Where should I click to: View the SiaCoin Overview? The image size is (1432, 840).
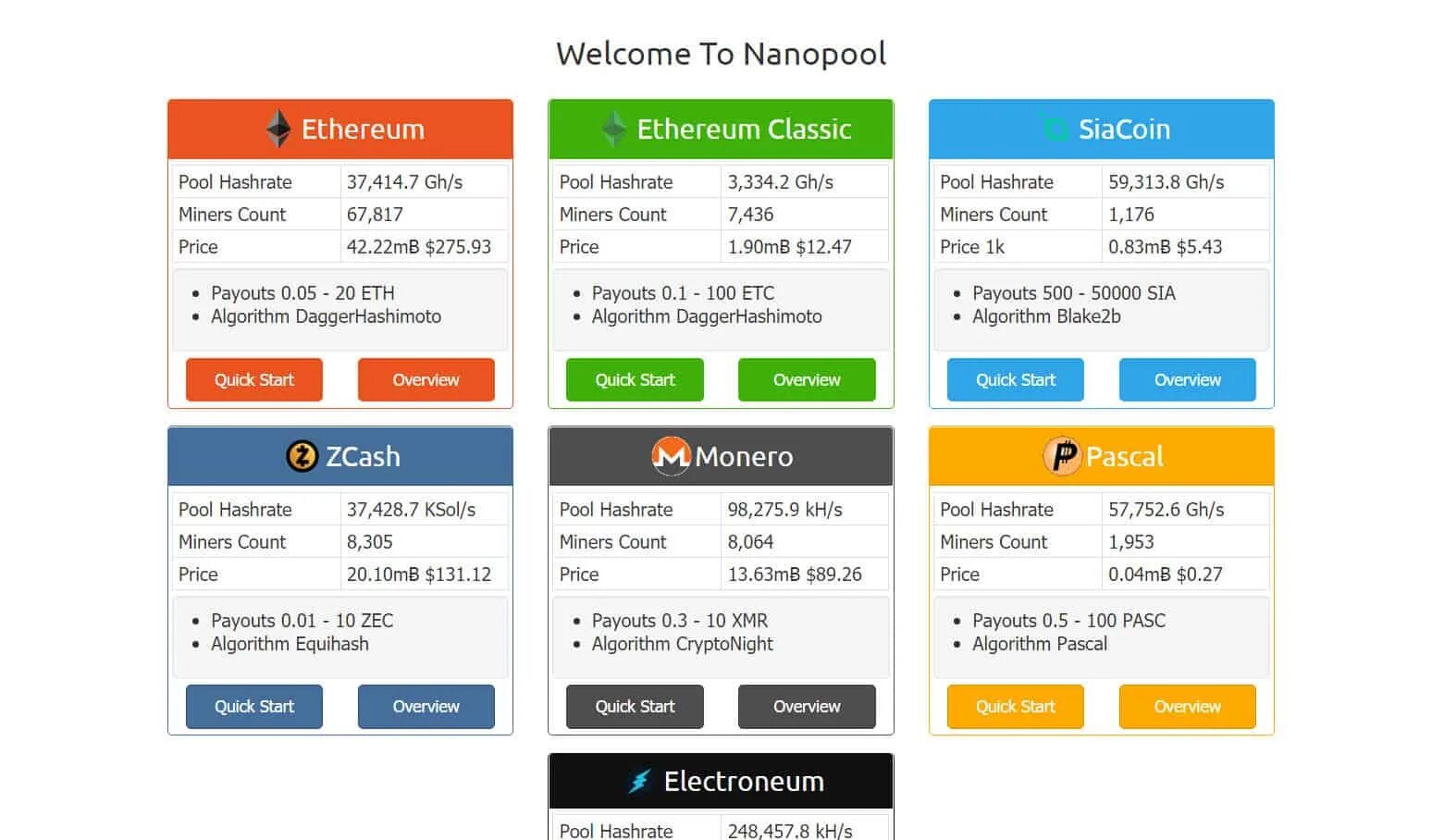[1187, 379]
